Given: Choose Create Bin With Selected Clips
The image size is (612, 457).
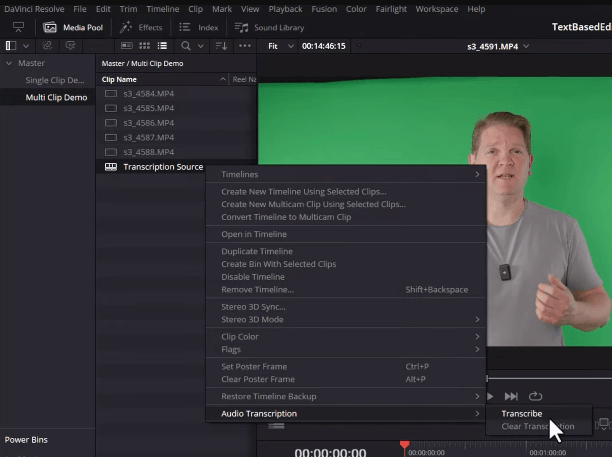Looking at the screenshot, I should 346,264.
